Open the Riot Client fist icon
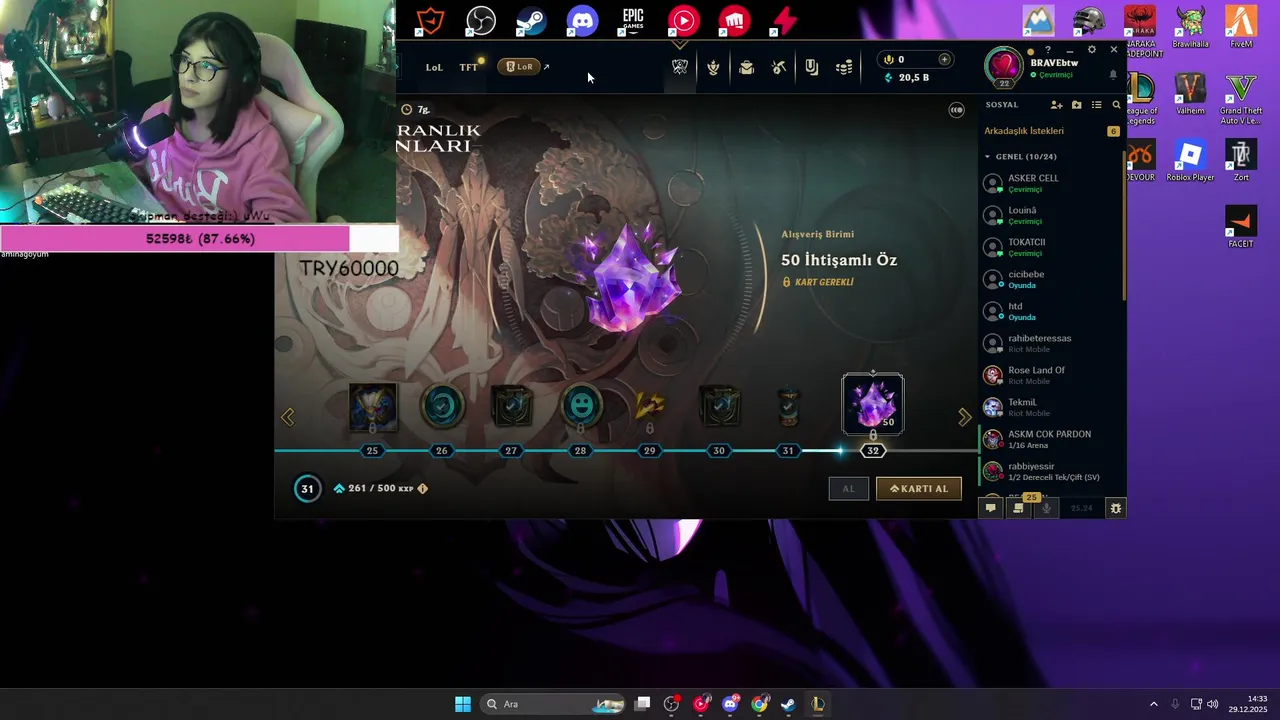 pyautogui.click(x=735, y=20)
